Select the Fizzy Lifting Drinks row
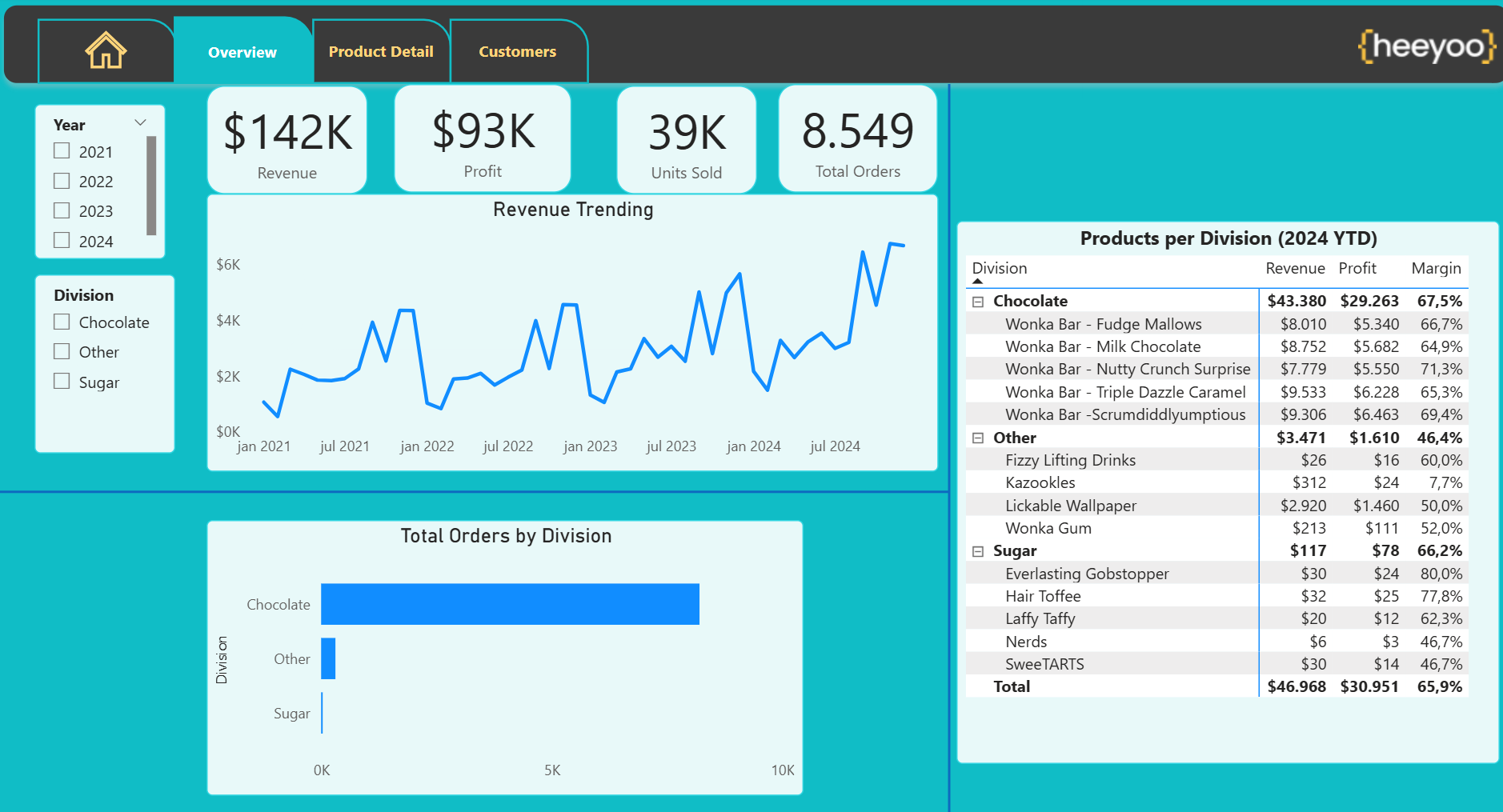The width and height of the screenshot is (1503, 812). click(1216, 460)
